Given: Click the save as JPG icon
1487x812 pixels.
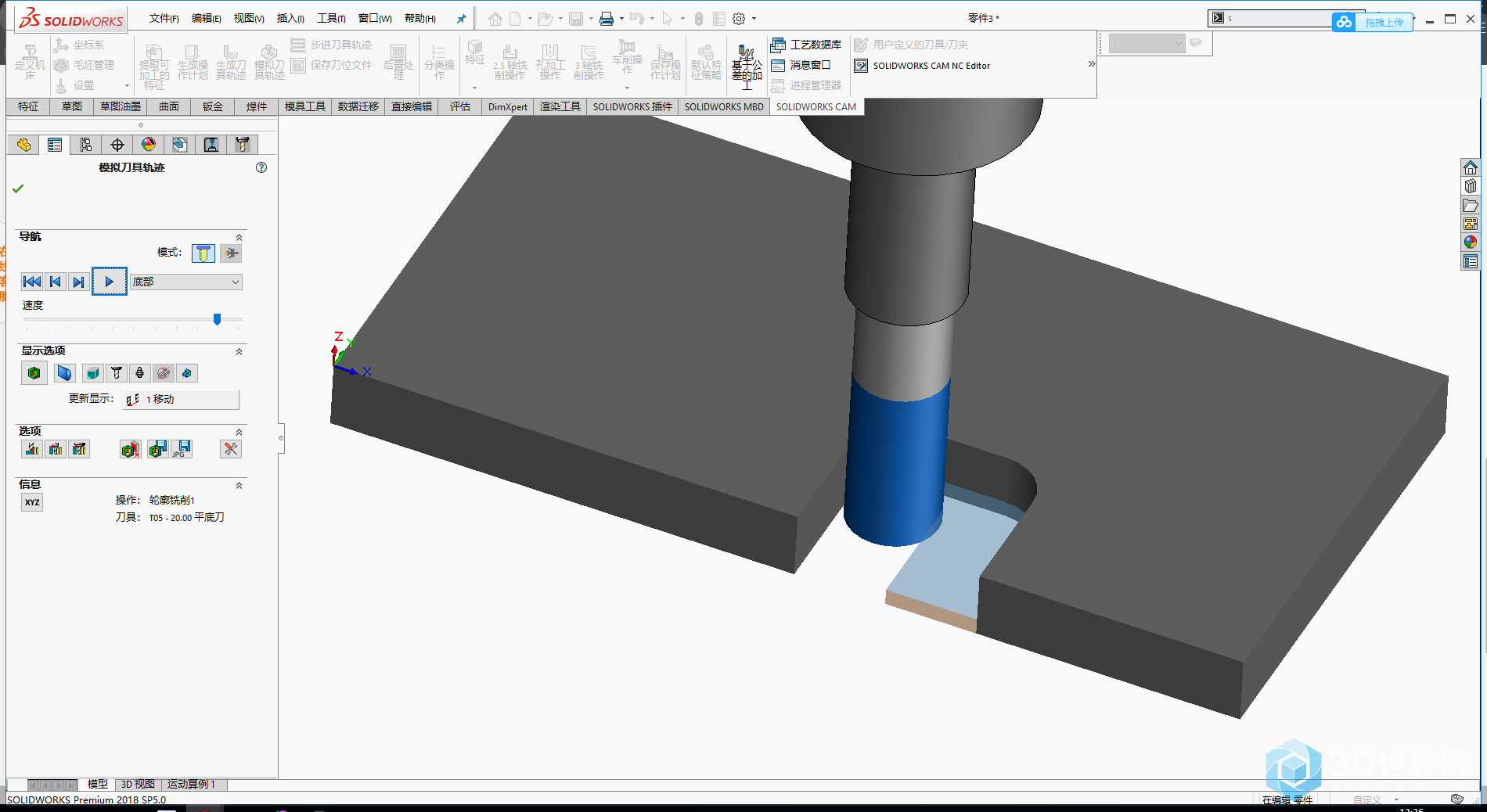Looking at the screenshot, I should [x=182, y=449].
